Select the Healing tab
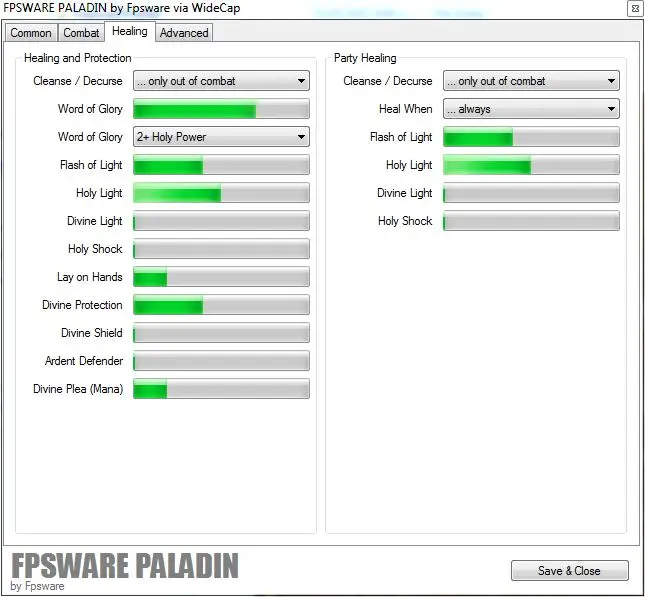 (x=130, y=31)
